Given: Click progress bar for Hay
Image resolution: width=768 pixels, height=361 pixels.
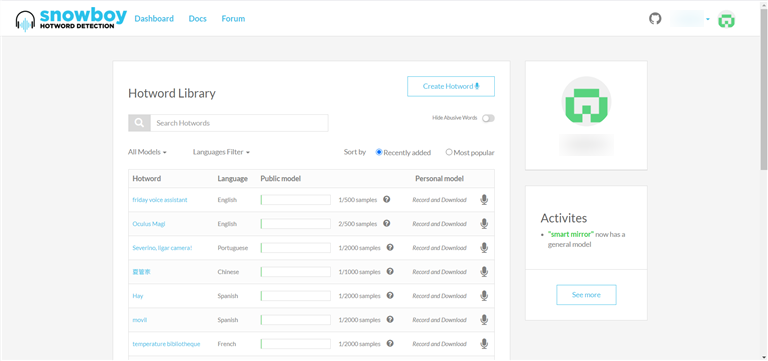Looking at the screenshot, I should [x=296, y=296].
